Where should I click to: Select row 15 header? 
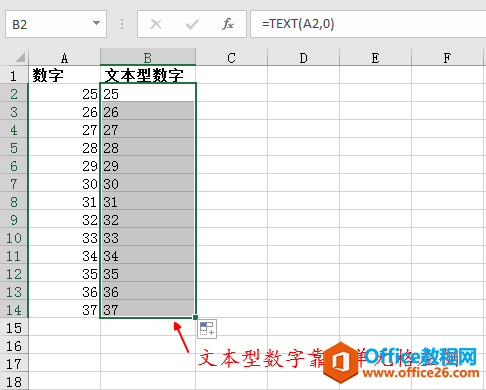(14, 327)
